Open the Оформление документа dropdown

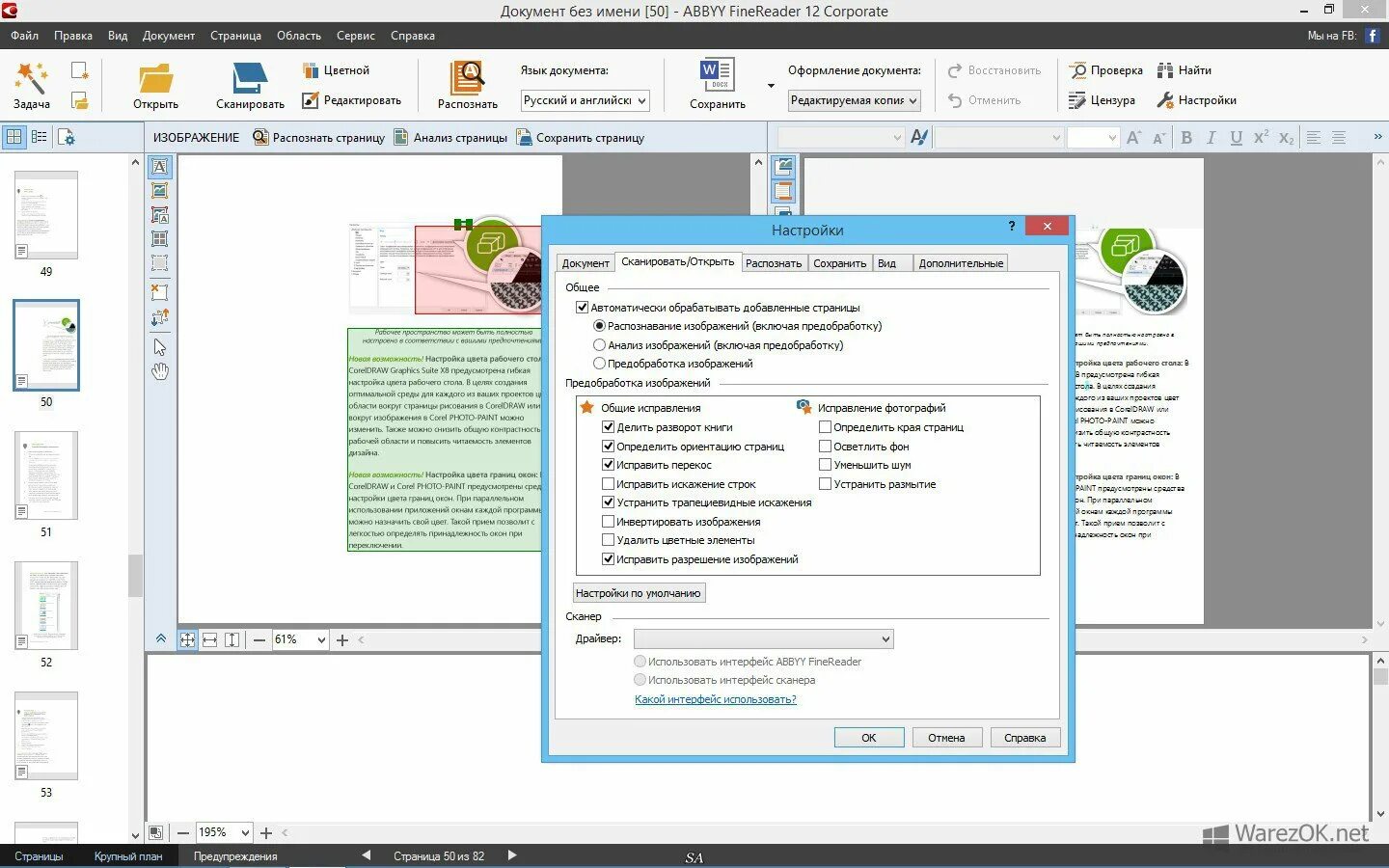click(x=855, y=100)
